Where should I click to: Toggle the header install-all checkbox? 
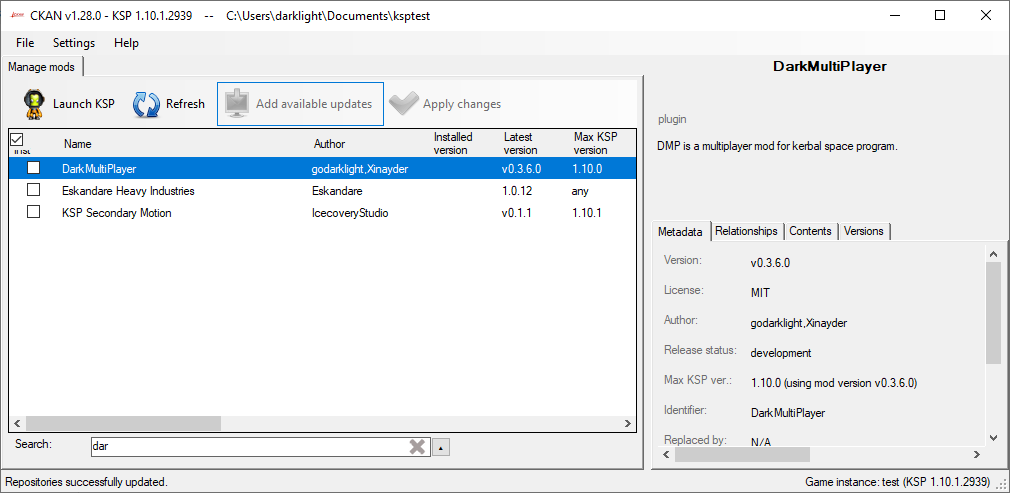click(17, 139)
